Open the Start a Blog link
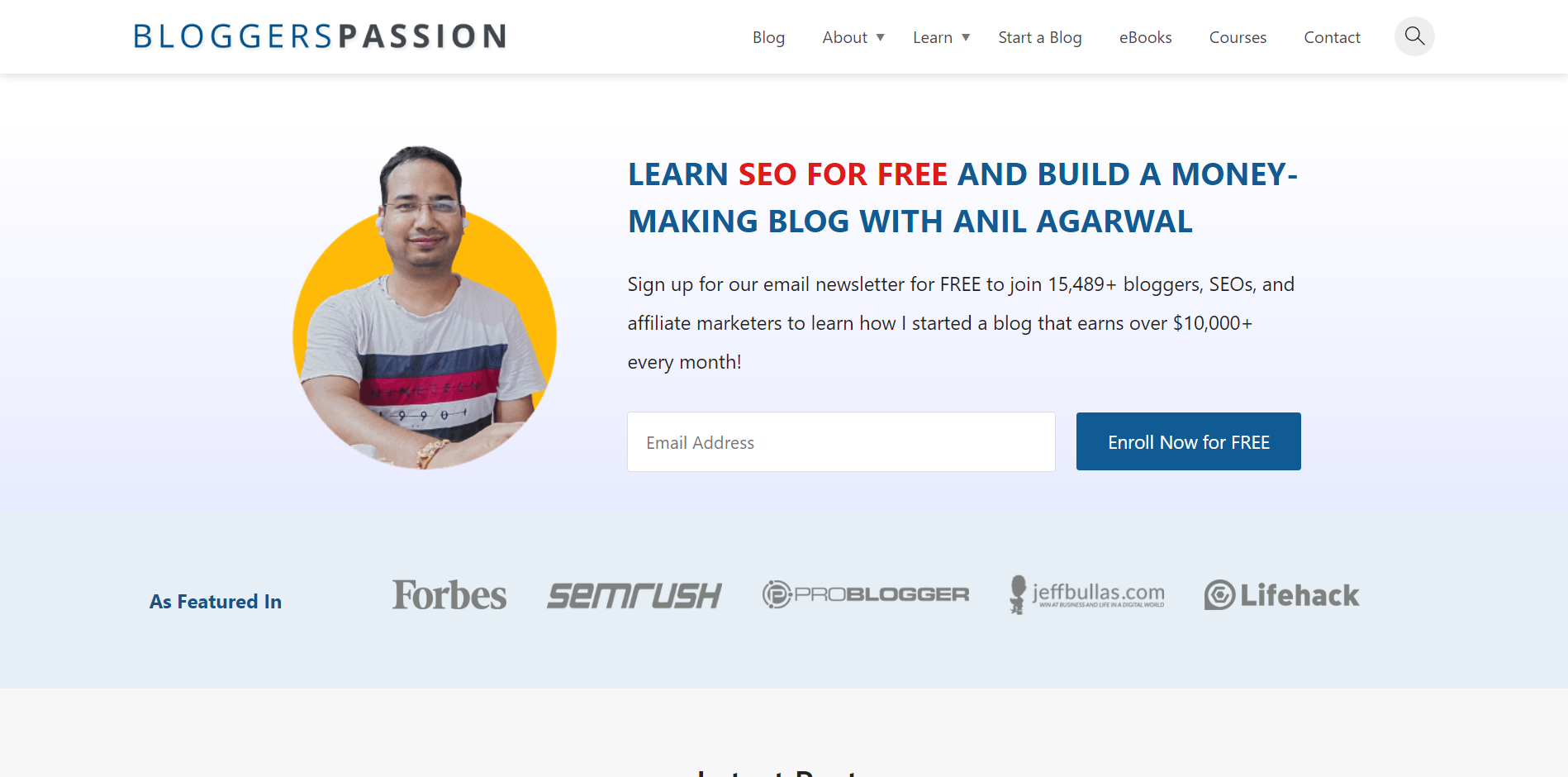1568x777 pixels. tap(1040, 37)
